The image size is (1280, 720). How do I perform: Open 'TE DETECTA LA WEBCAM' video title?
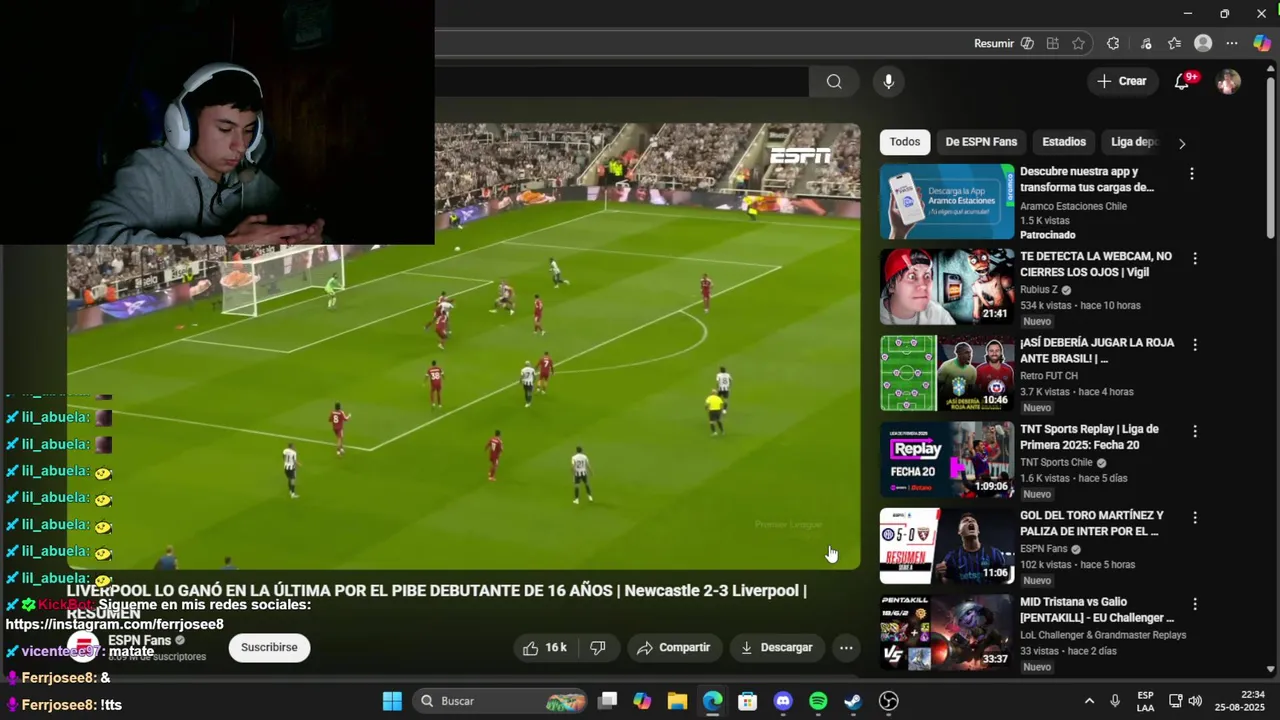point(1096,264)
